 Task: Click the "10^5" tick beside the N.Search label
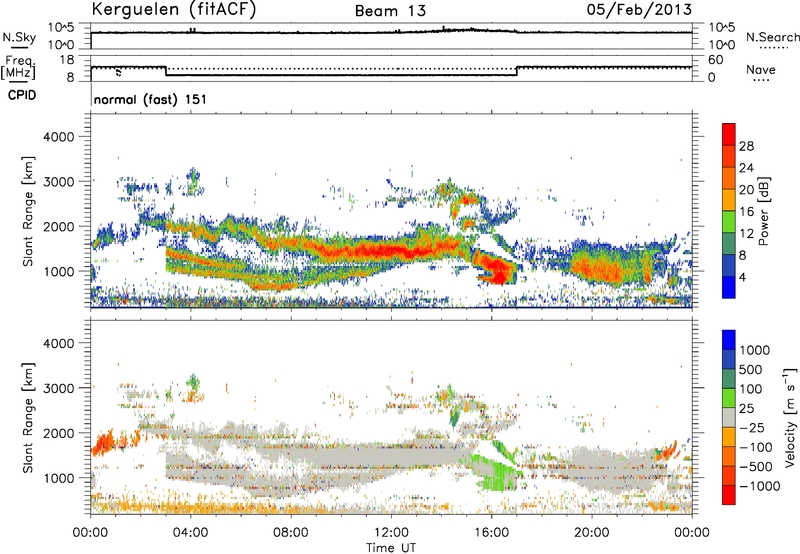tap(722, 28)
